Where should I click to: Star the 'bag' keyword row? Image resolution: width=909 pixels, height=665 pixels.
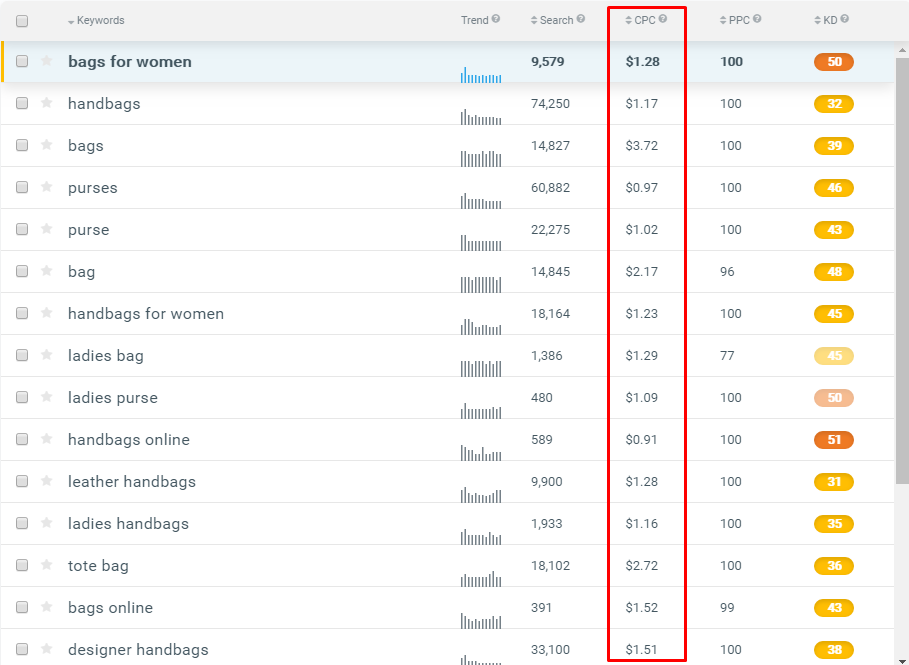(x=47, y=271)
